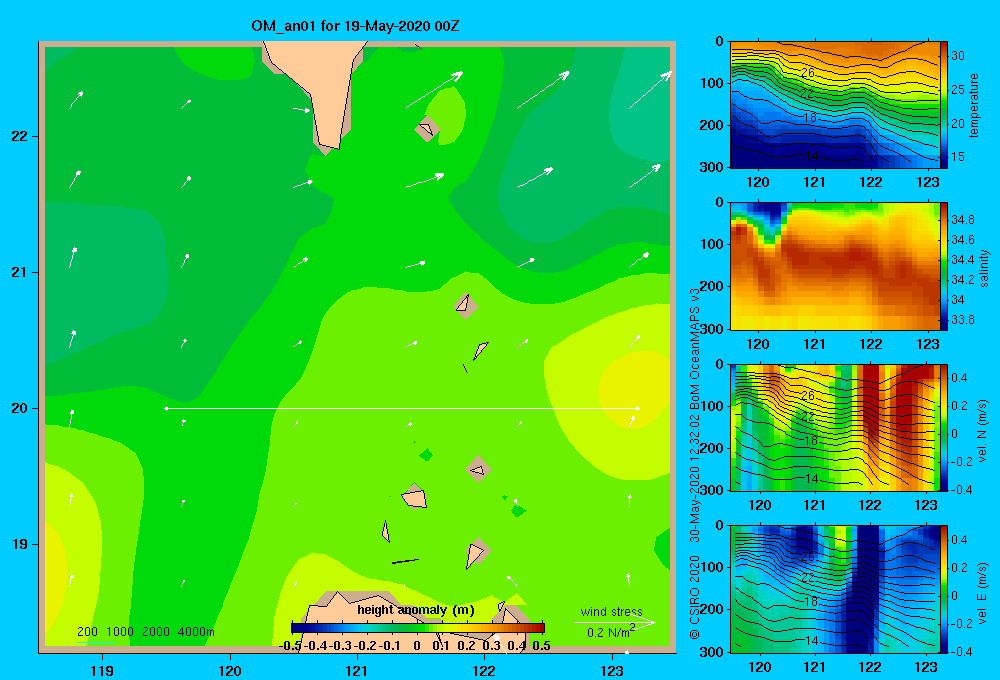
Task: Click the western endpoint of the transect line
Action: pos(166,408)
